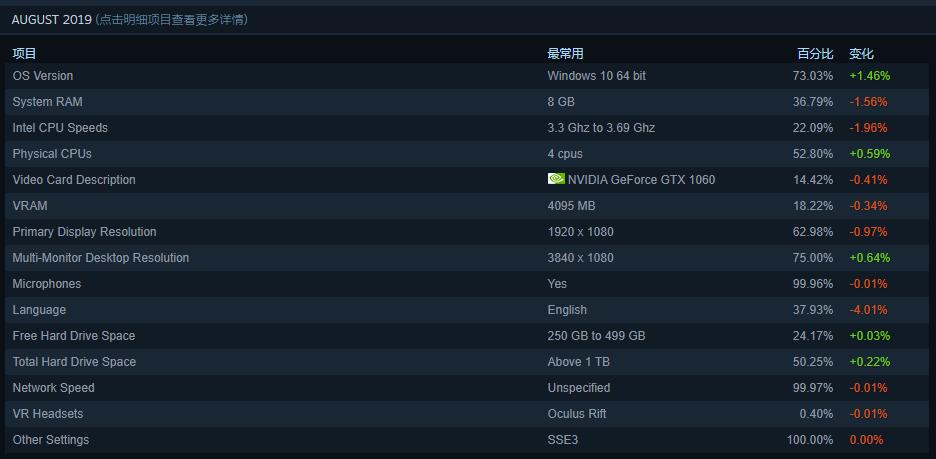Click the Windows 10 64 bit value
936x459 pixels.
pyautogui.click(x=596, y=76)
